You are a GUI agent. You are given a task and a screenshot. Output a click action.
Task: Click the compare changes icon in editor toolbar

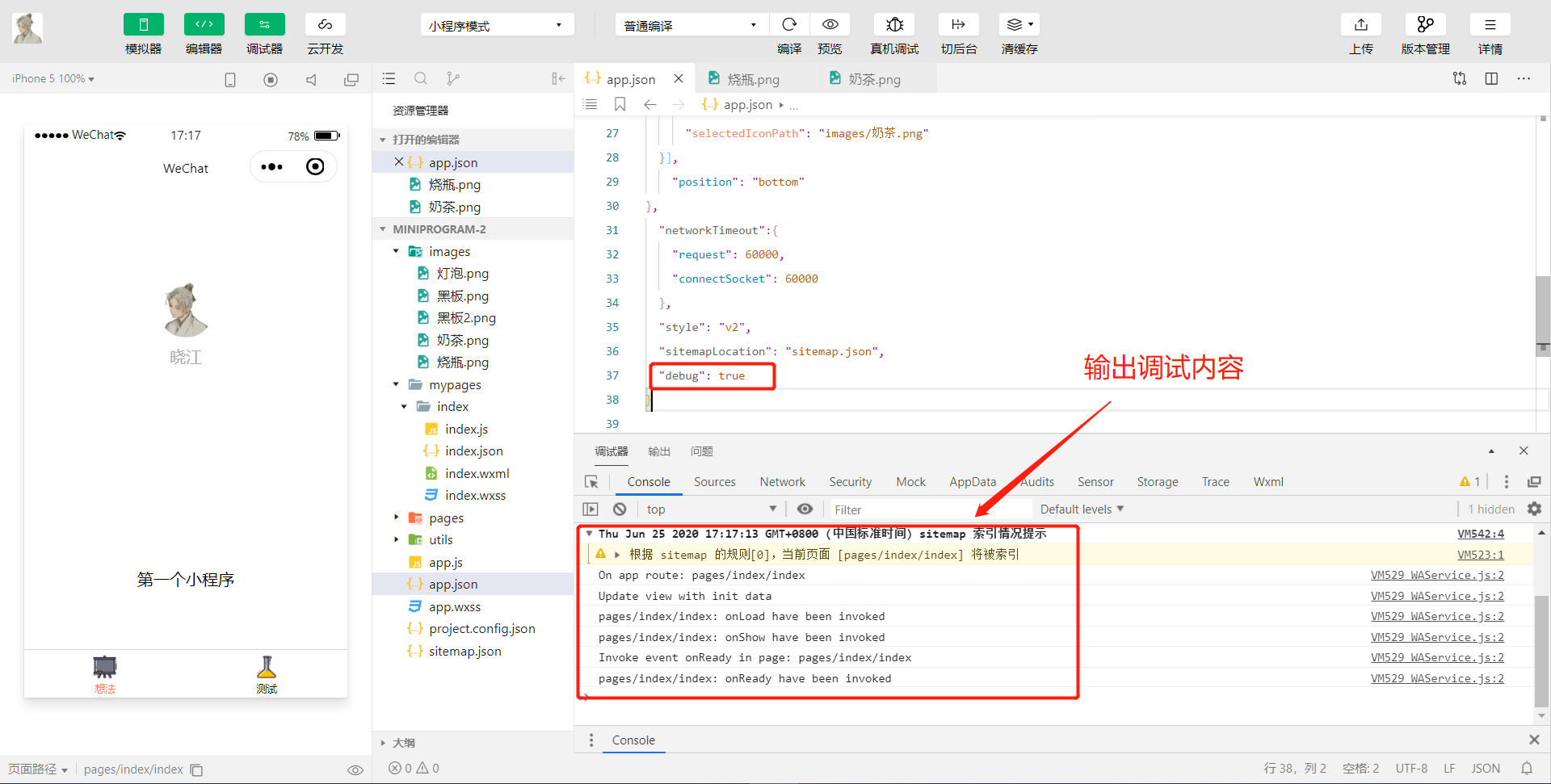pos(1460,78)
